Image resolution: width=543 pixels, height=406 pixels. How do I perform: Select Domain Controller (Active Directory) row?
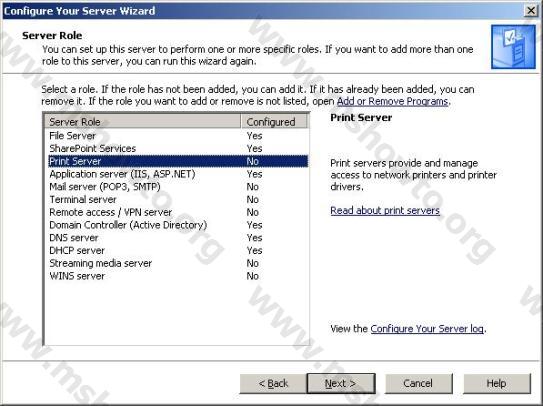(x=178, y=225)
